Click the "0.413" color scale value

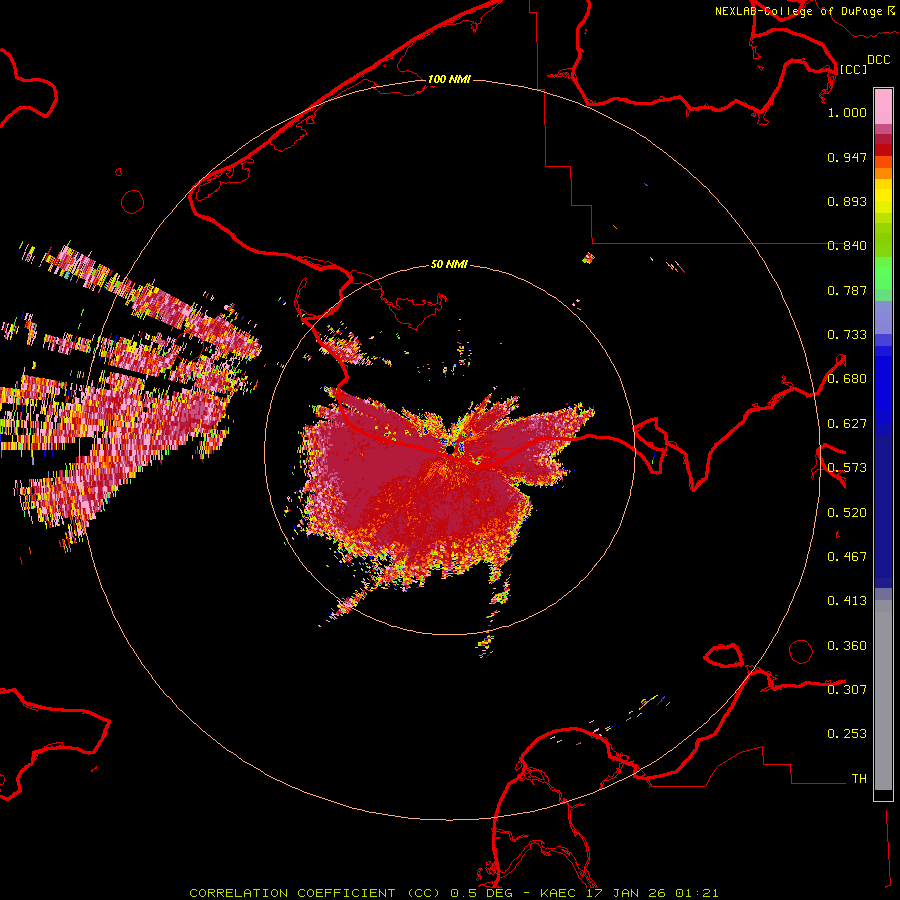(847, 601)
